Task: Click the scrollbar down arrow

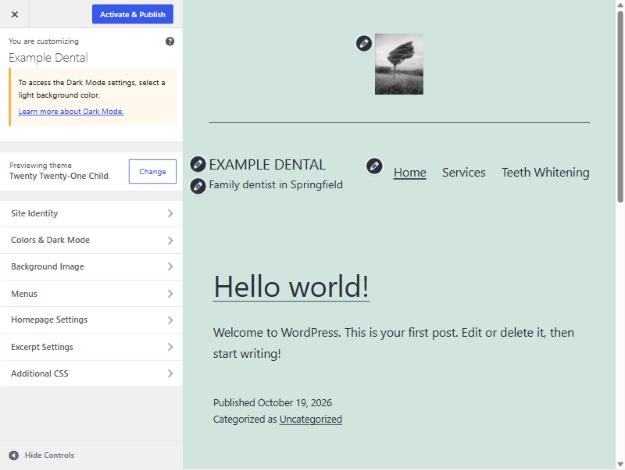Action: point(620,464)
